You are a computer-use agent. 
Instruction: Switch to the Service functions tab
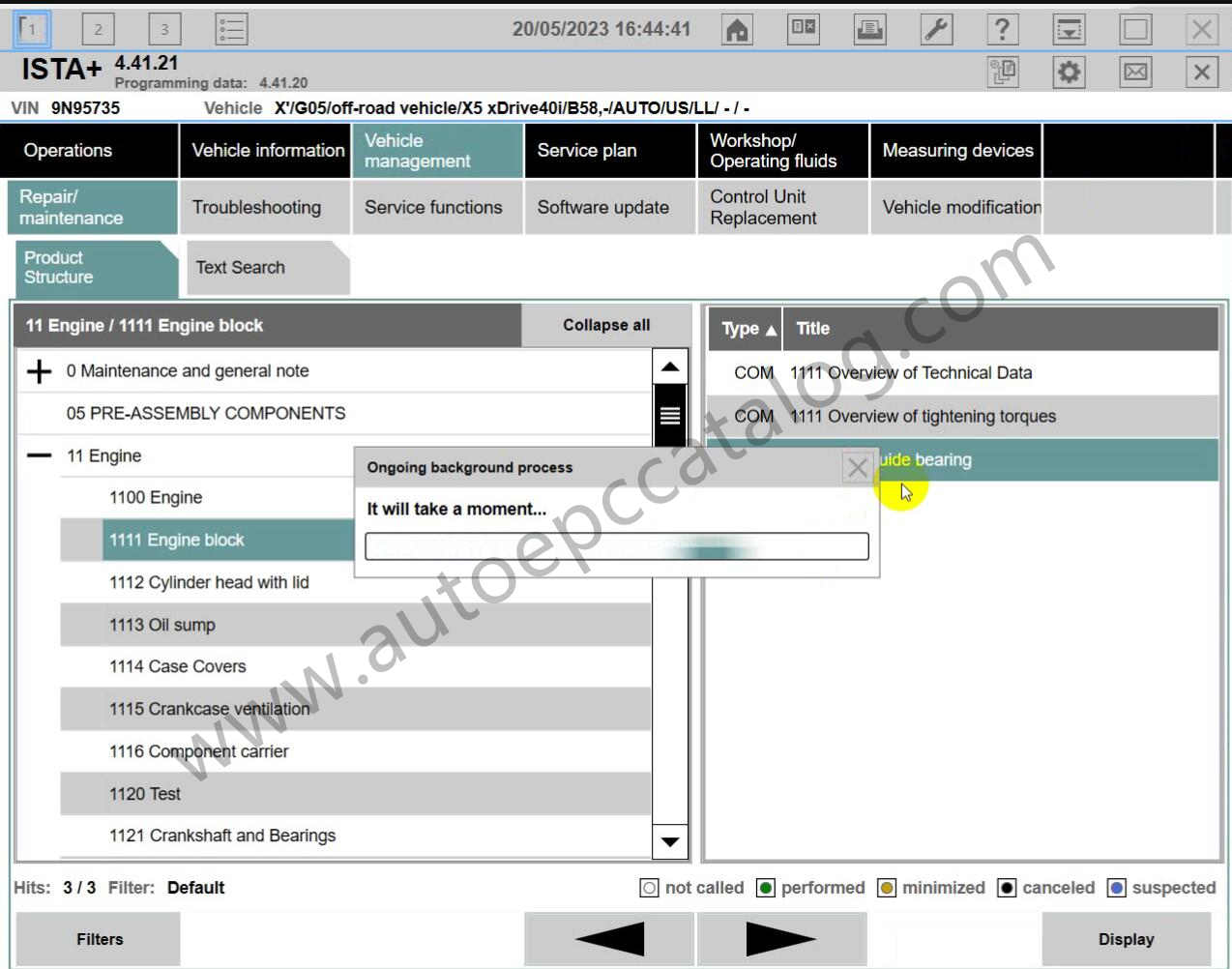437,207
